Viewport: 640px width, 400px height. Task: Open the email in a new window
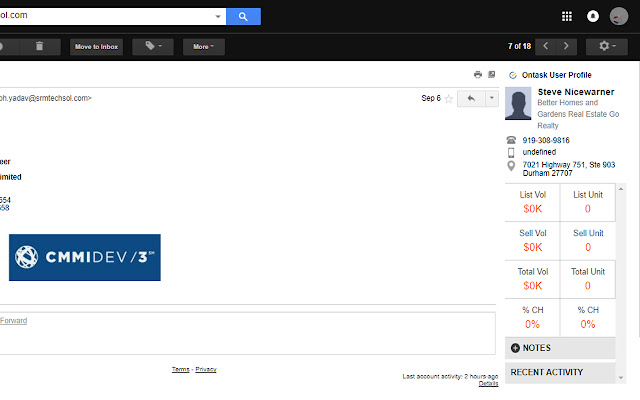click(x=491, y=74)
